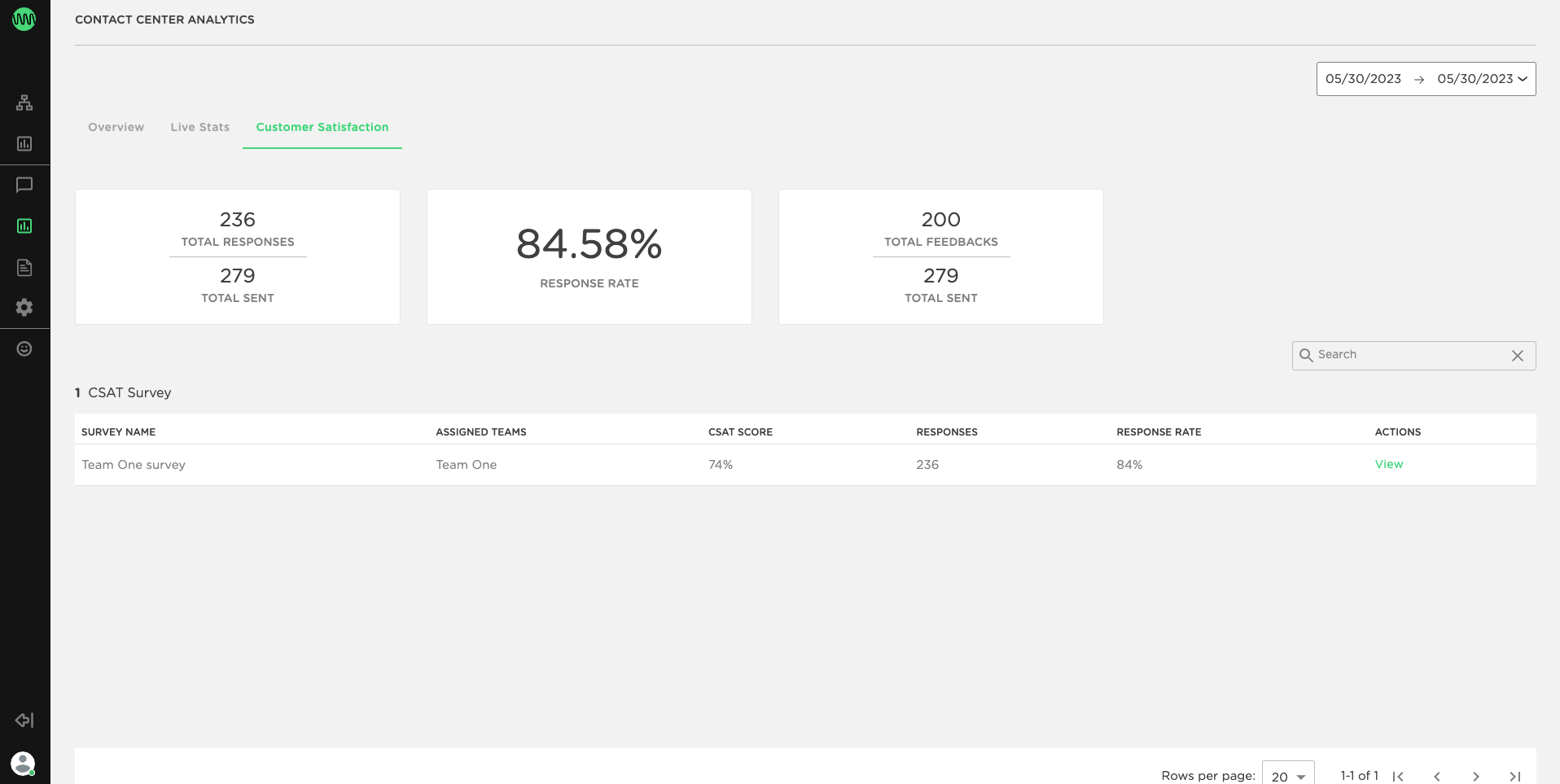This screenshot has width=1560, height=784.
Task: Select the green analytics chart sidebar icon
Action: pos(24,226)
